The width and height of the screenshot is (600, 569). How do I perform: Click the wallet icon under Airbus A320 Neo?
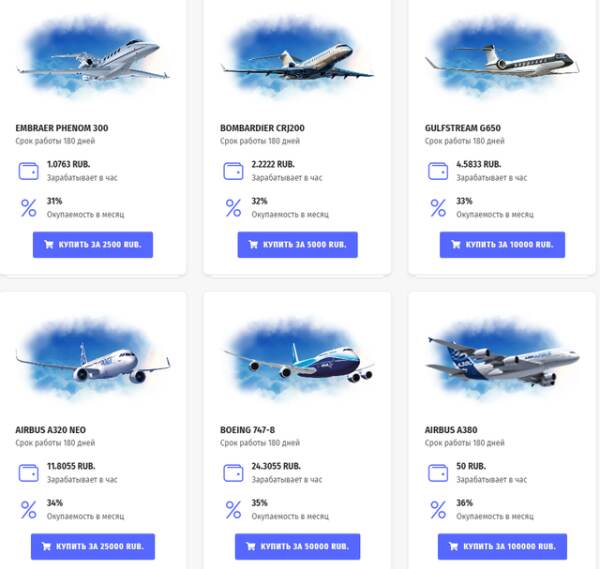pos(28,472)
